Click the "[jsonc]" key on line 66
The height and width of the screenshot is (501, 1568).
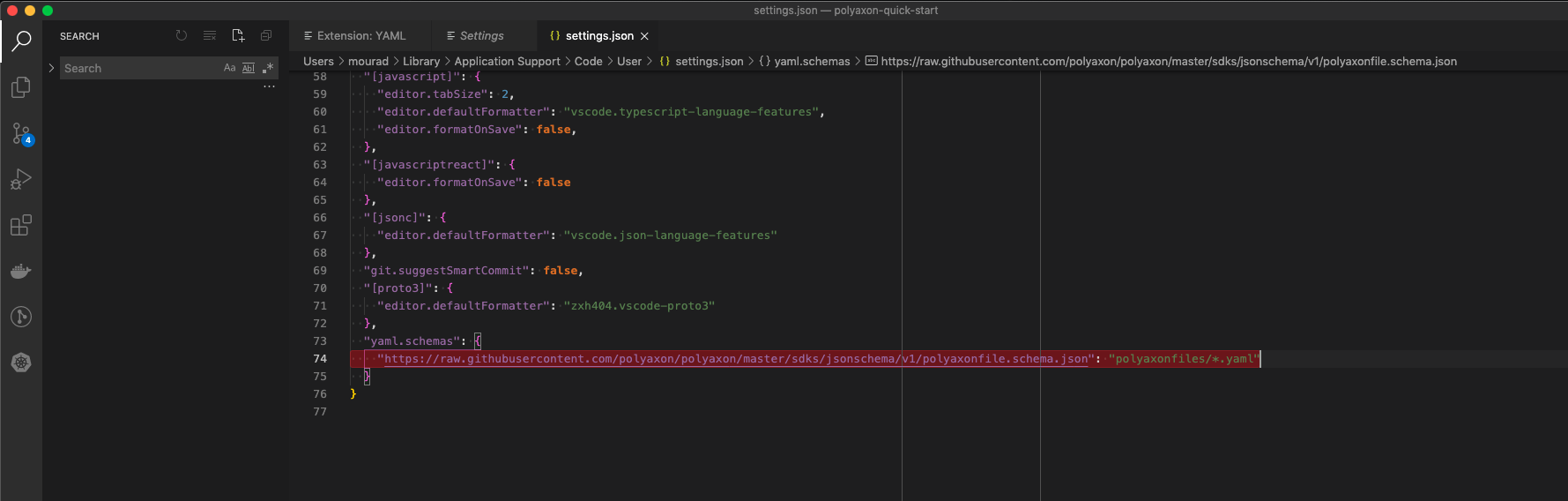click(395, 218)
